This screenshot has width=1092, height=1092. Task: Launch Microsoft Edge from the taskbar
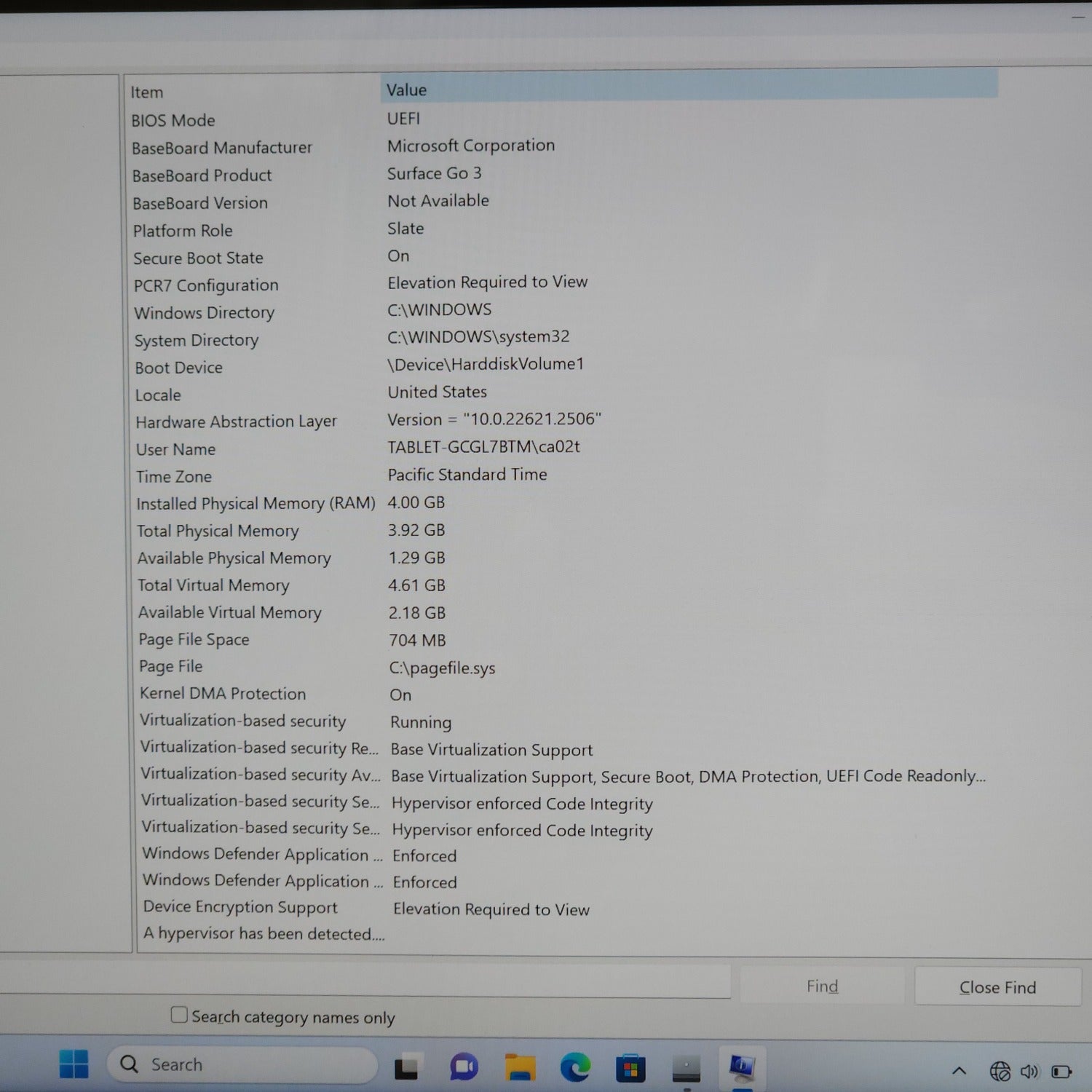(575, 1068)
